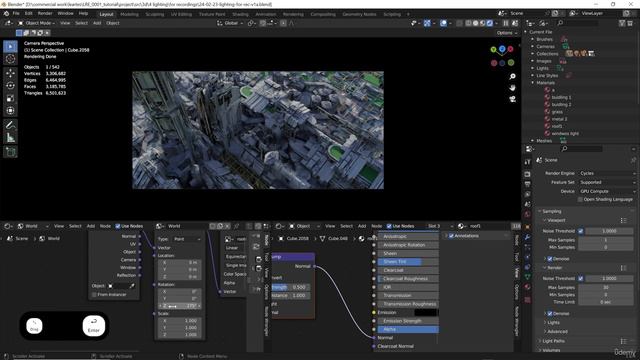
Task: Switch to the Geometry Nodes workspace tab
Action: coord(359,14)
